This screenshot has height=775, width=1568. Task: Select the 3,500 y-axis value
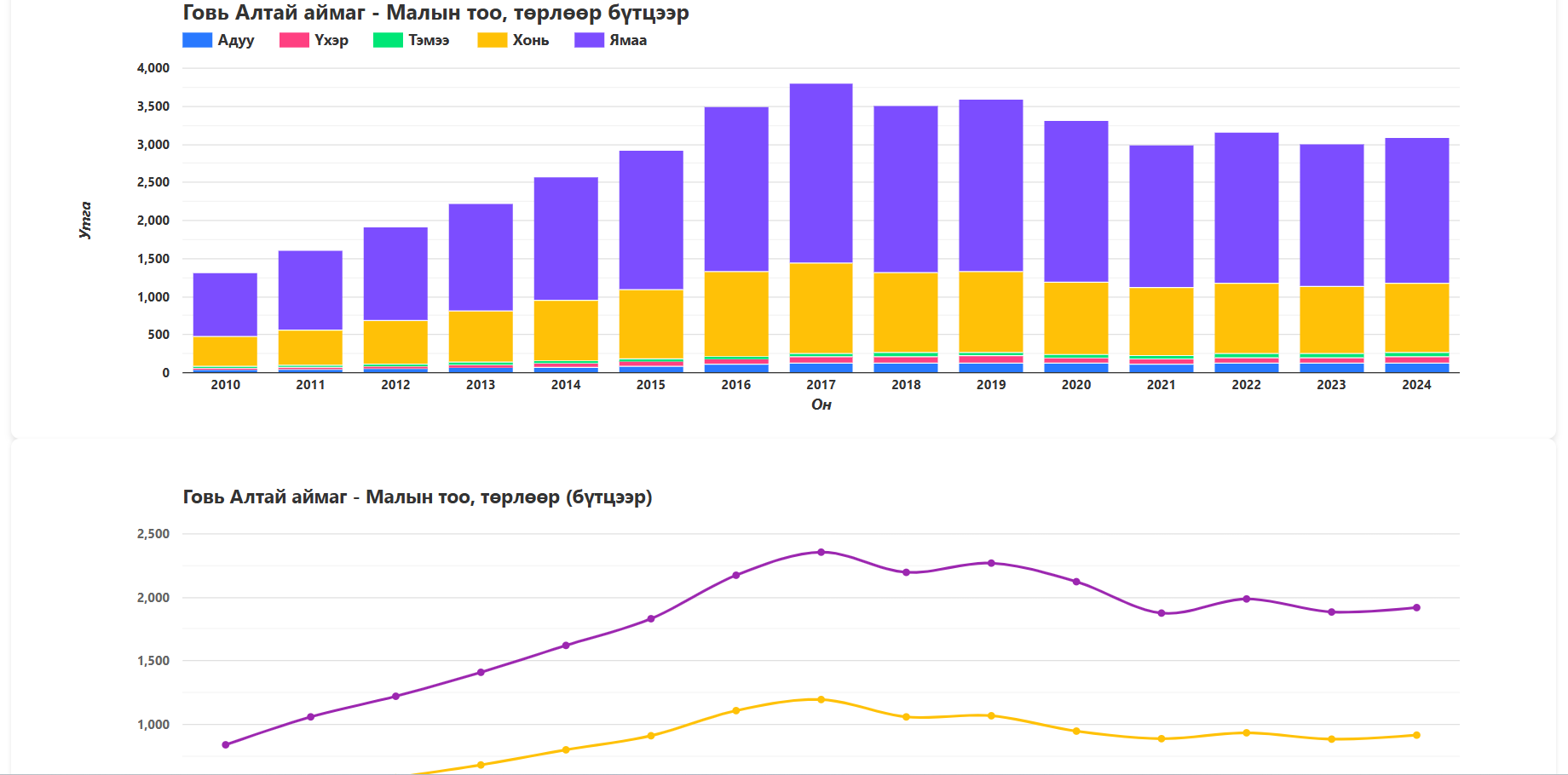[153, 106]
